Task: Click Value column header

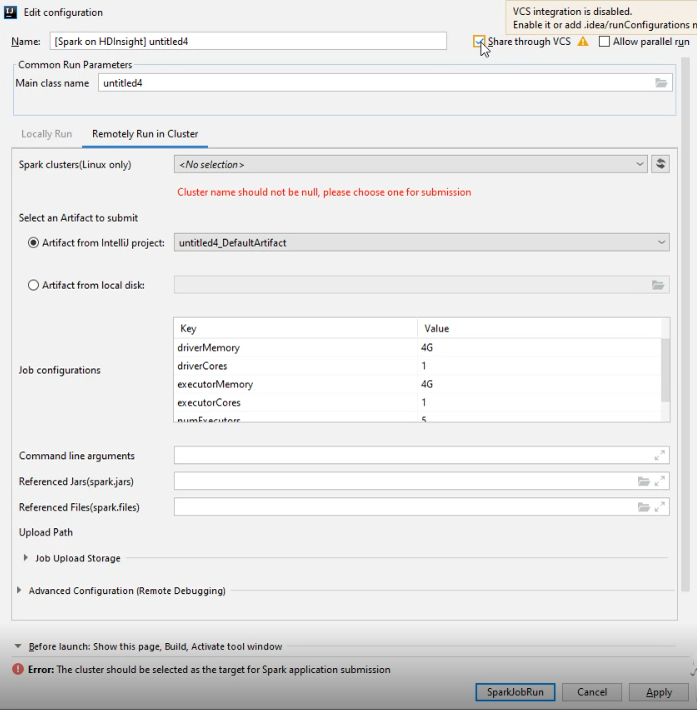Action: tap(539, 328)
